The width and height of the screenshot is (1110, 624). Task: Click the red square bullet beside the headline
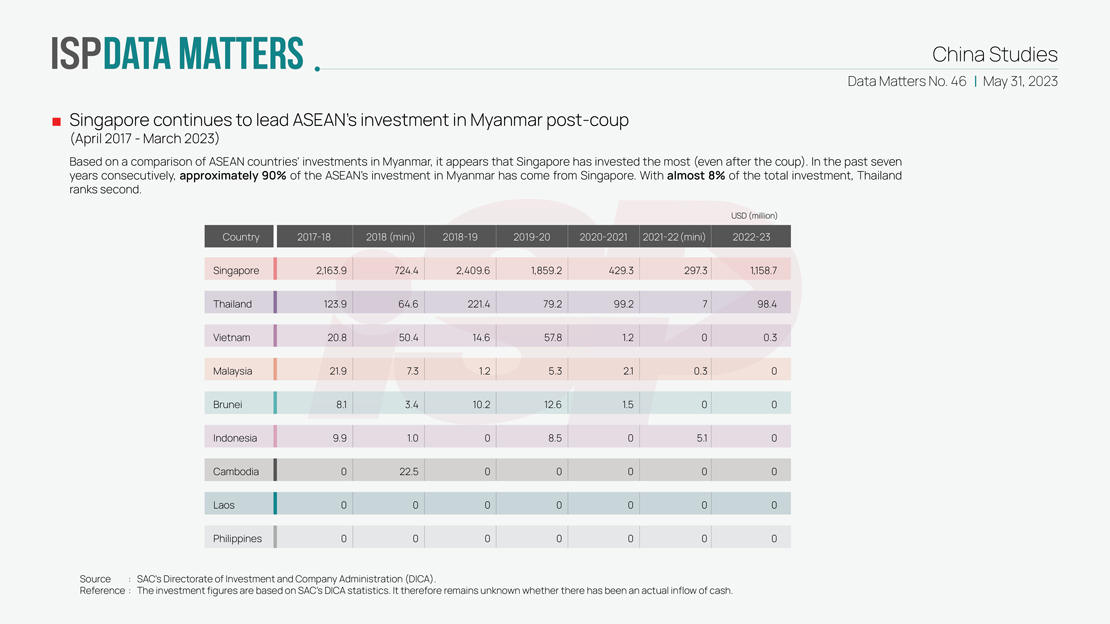pyautogui.click(x=57, y=122)
